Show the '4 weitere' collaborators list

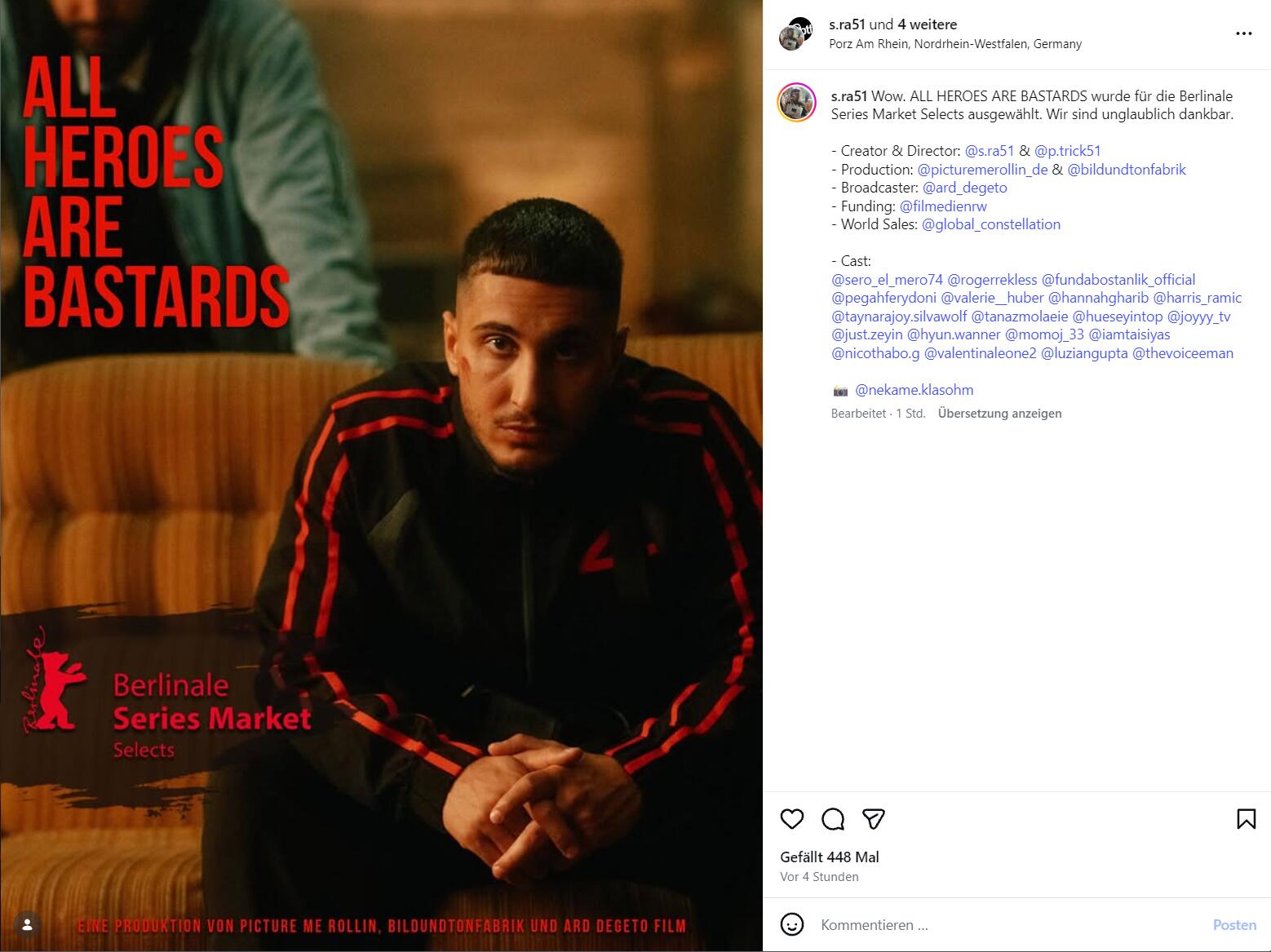click(x=928, y=24)
